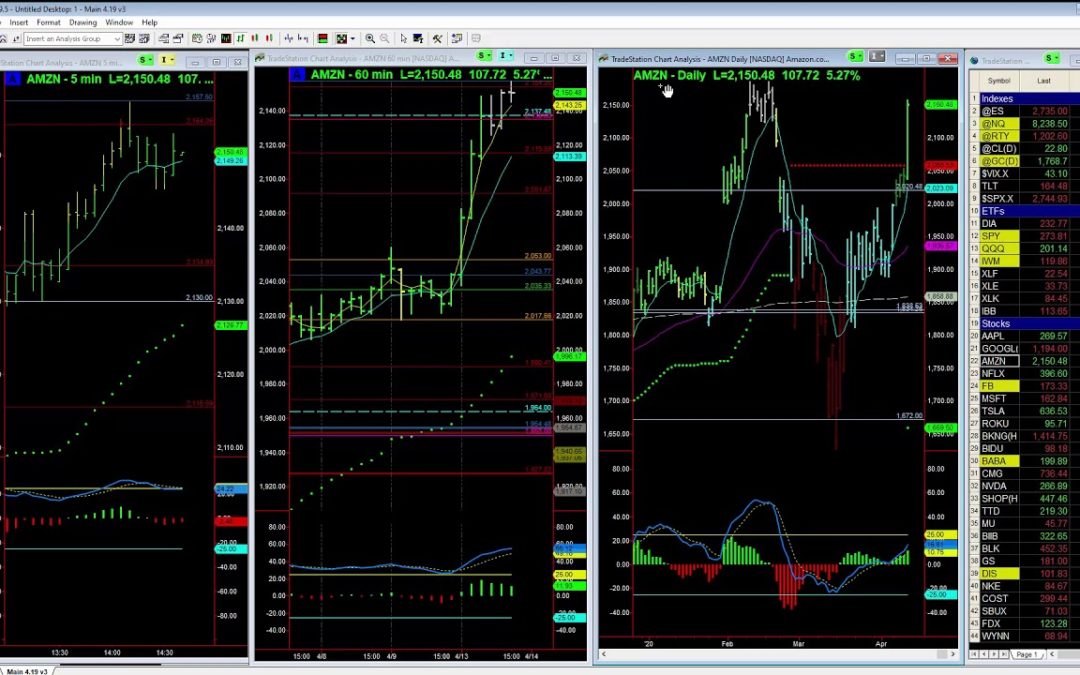Click the green checkered pattern toolbar icon

pos(342,39)
